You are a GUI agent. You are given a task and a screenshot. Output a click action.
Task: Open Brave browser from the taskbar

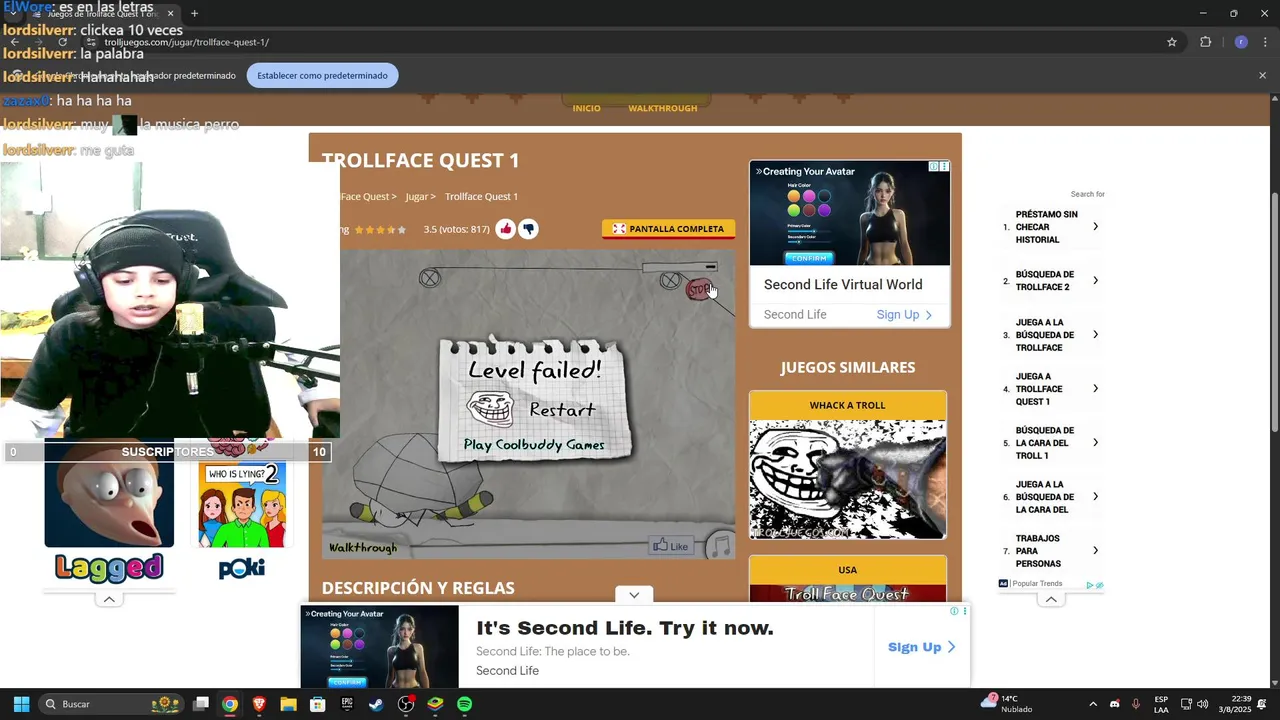tap(259, 704)
